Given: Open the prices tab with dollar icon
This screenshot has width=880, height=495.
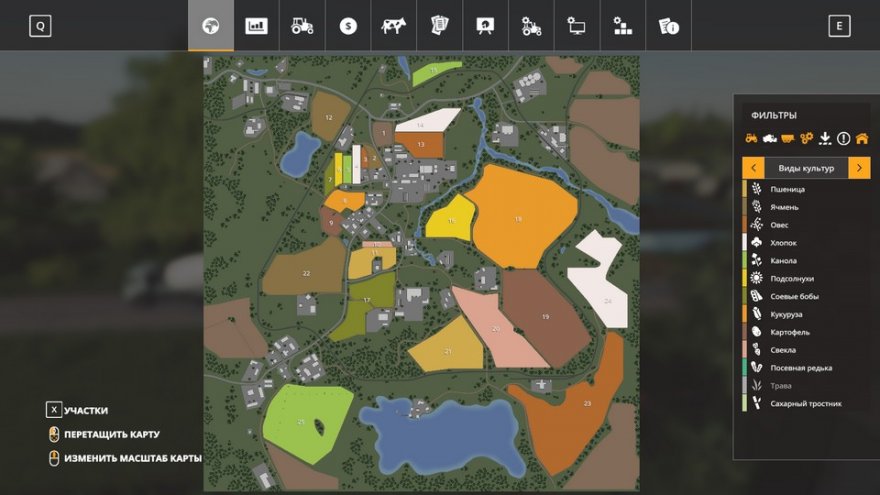Looking at the screenshot, I should 347,26.
